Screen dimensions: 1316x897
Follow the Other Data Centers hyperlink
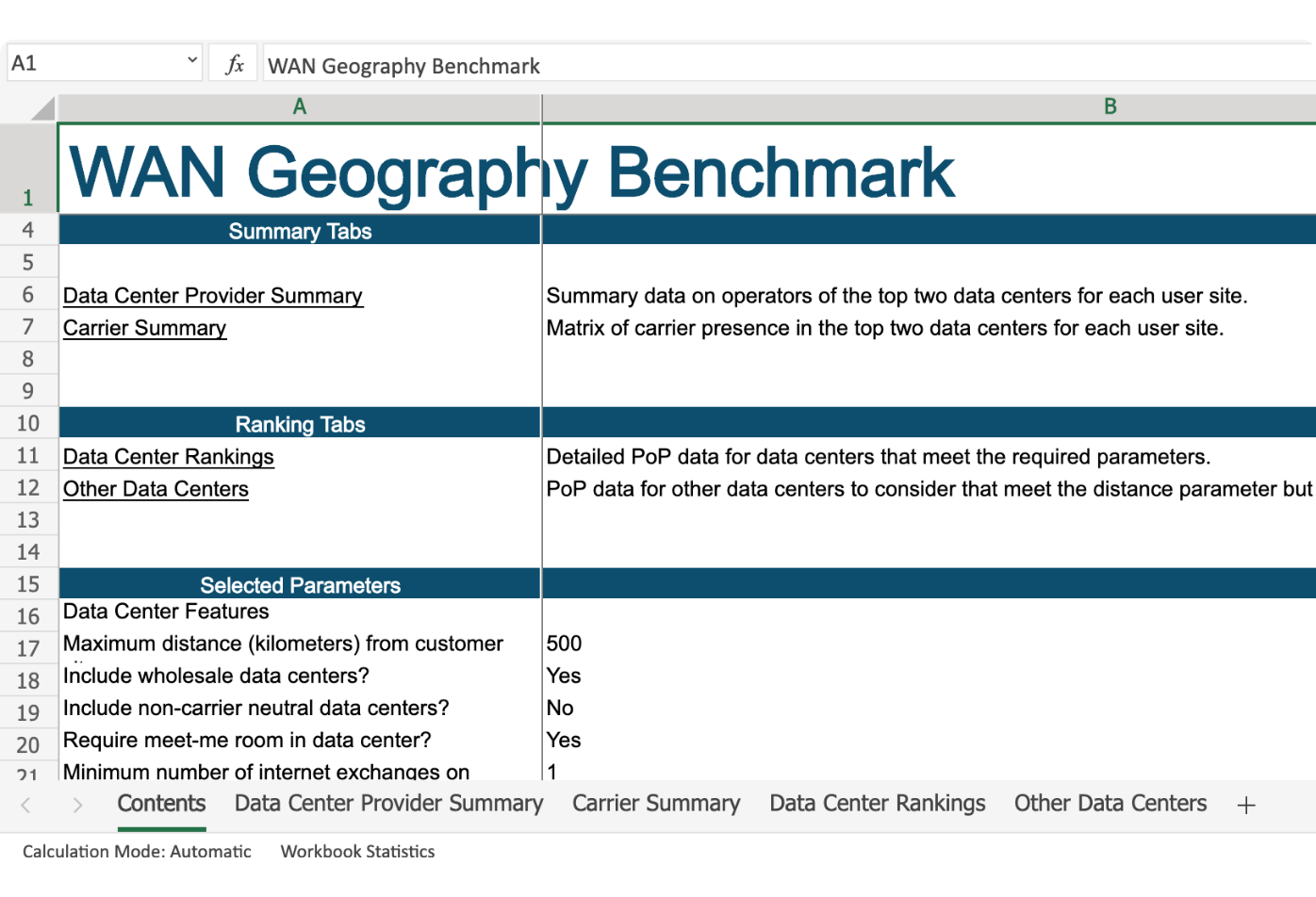click(x=156, y=489)
